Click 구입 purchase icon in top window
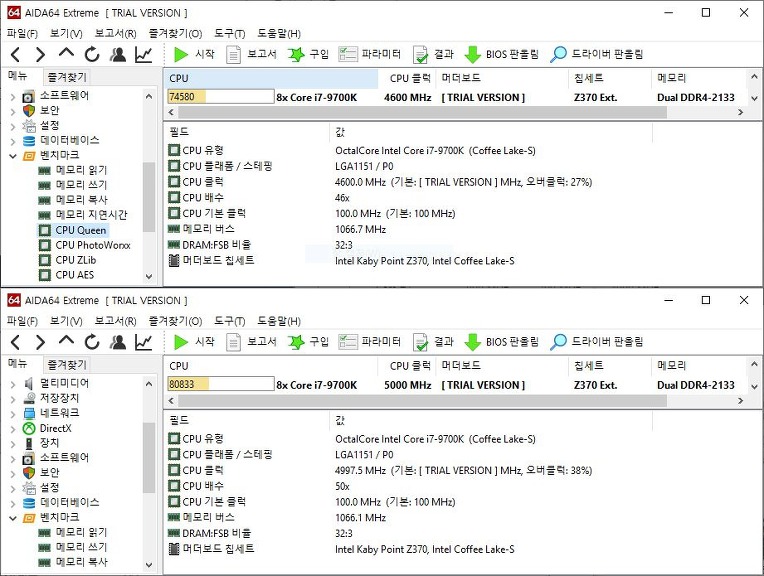 coord(308,55)
